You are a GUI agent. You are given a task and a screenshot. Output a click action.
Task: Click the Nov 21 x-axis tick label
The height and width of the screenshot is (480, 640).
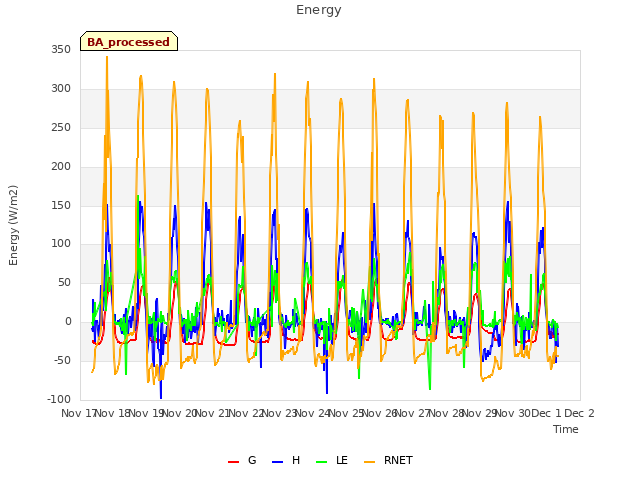212,413
